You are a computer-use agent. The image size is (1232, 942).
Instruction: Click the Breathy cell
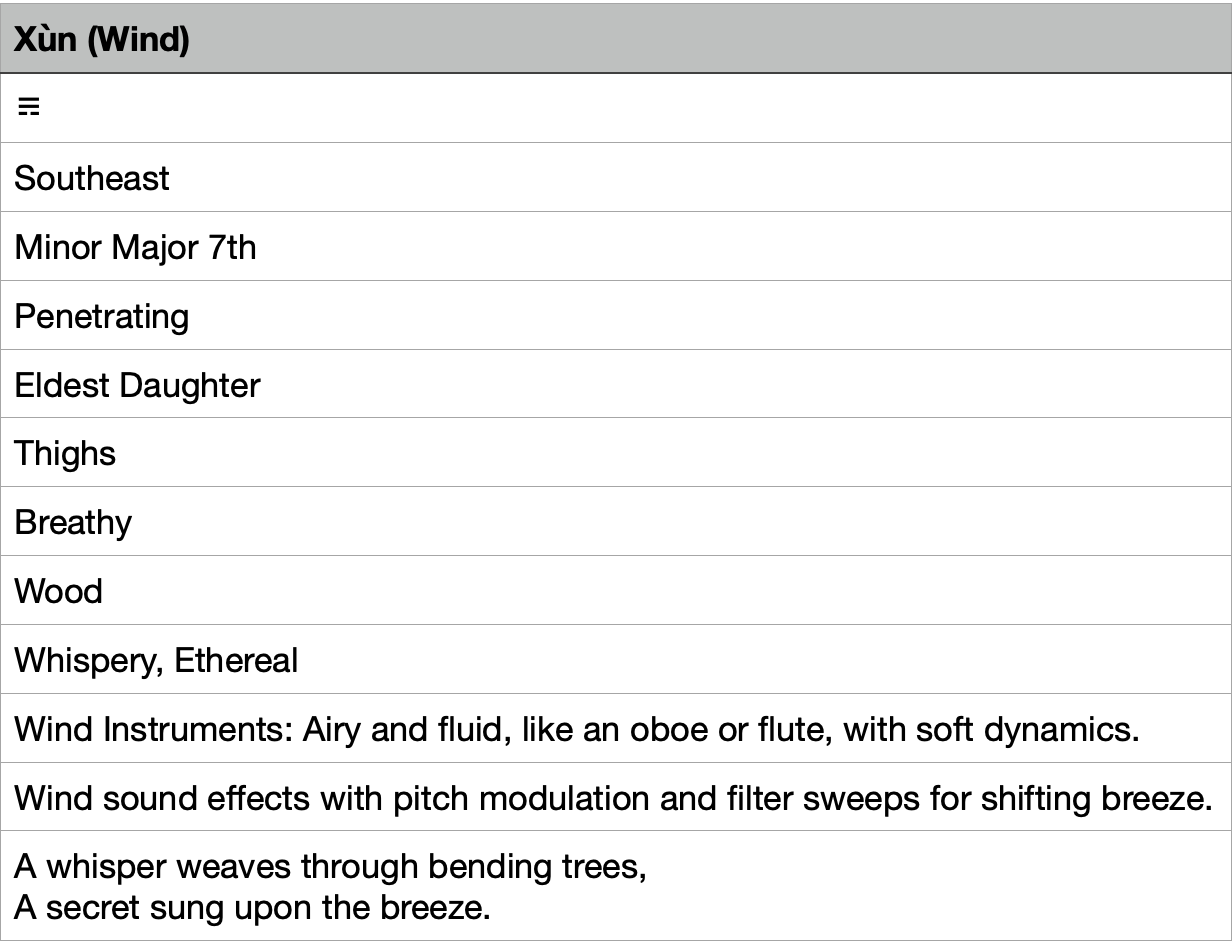pyautogui.click(x=73, y=523)
